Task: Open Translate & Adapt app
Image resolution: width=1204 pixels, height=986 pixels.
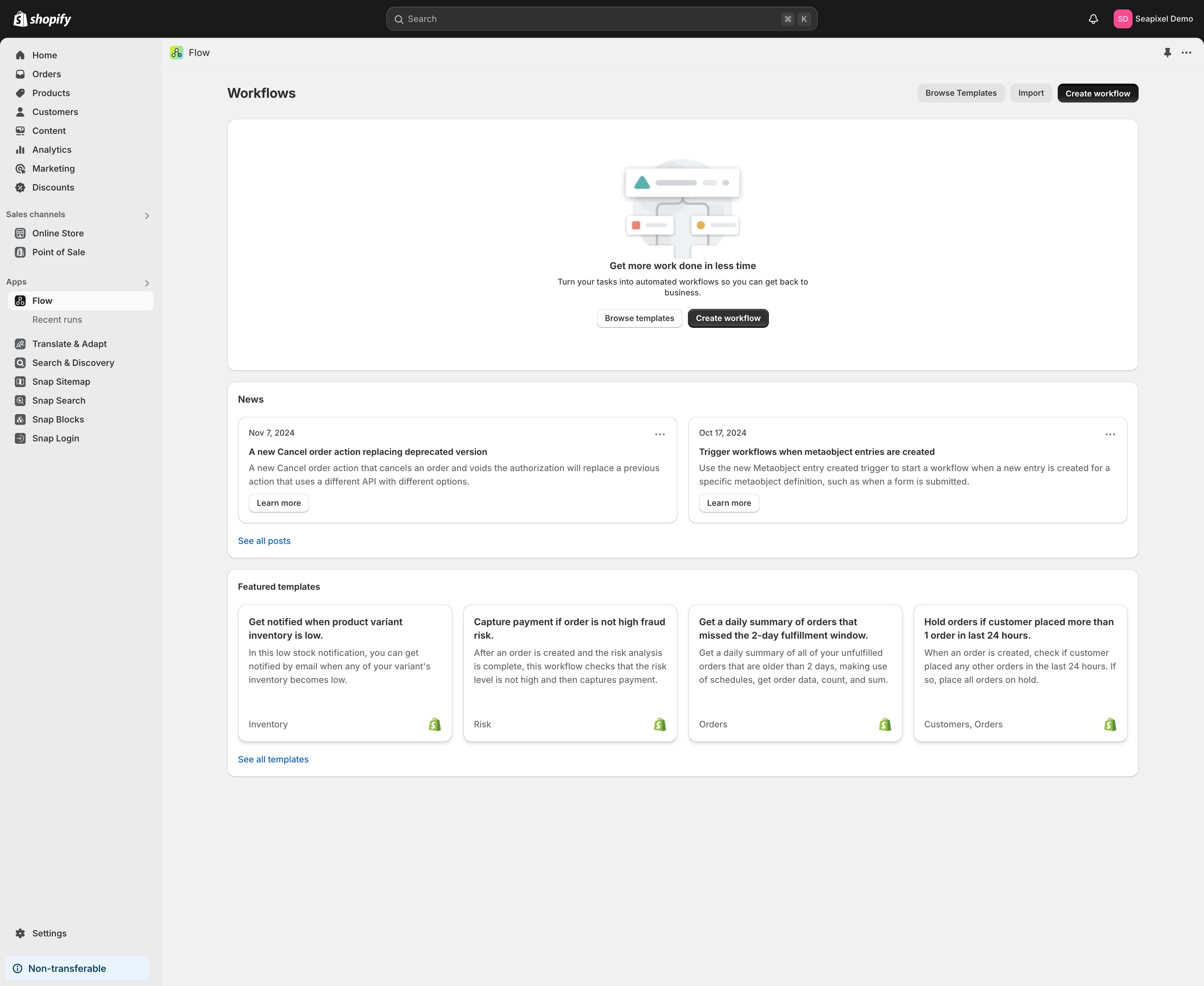Action: coord(69,344)
